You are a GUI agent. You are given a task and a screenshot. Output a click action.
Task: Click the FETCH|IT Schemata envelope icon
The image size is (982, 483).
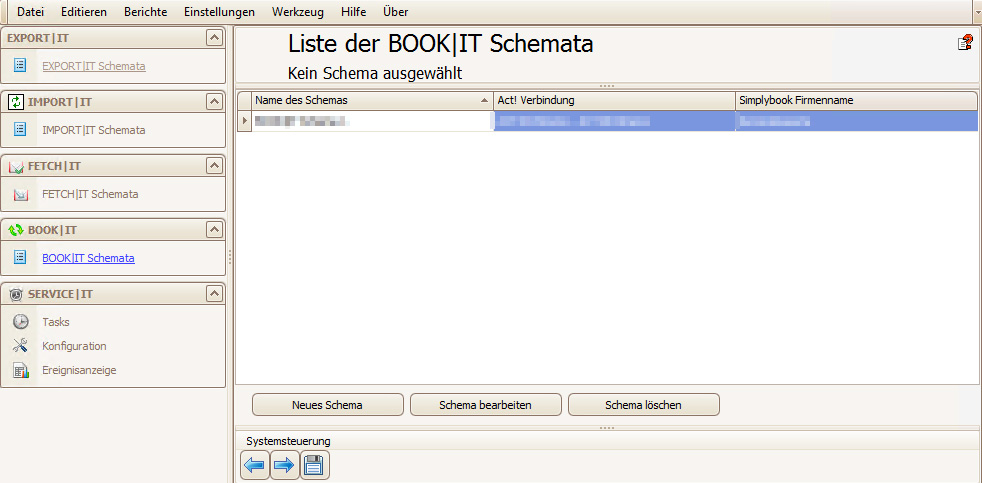21,195
